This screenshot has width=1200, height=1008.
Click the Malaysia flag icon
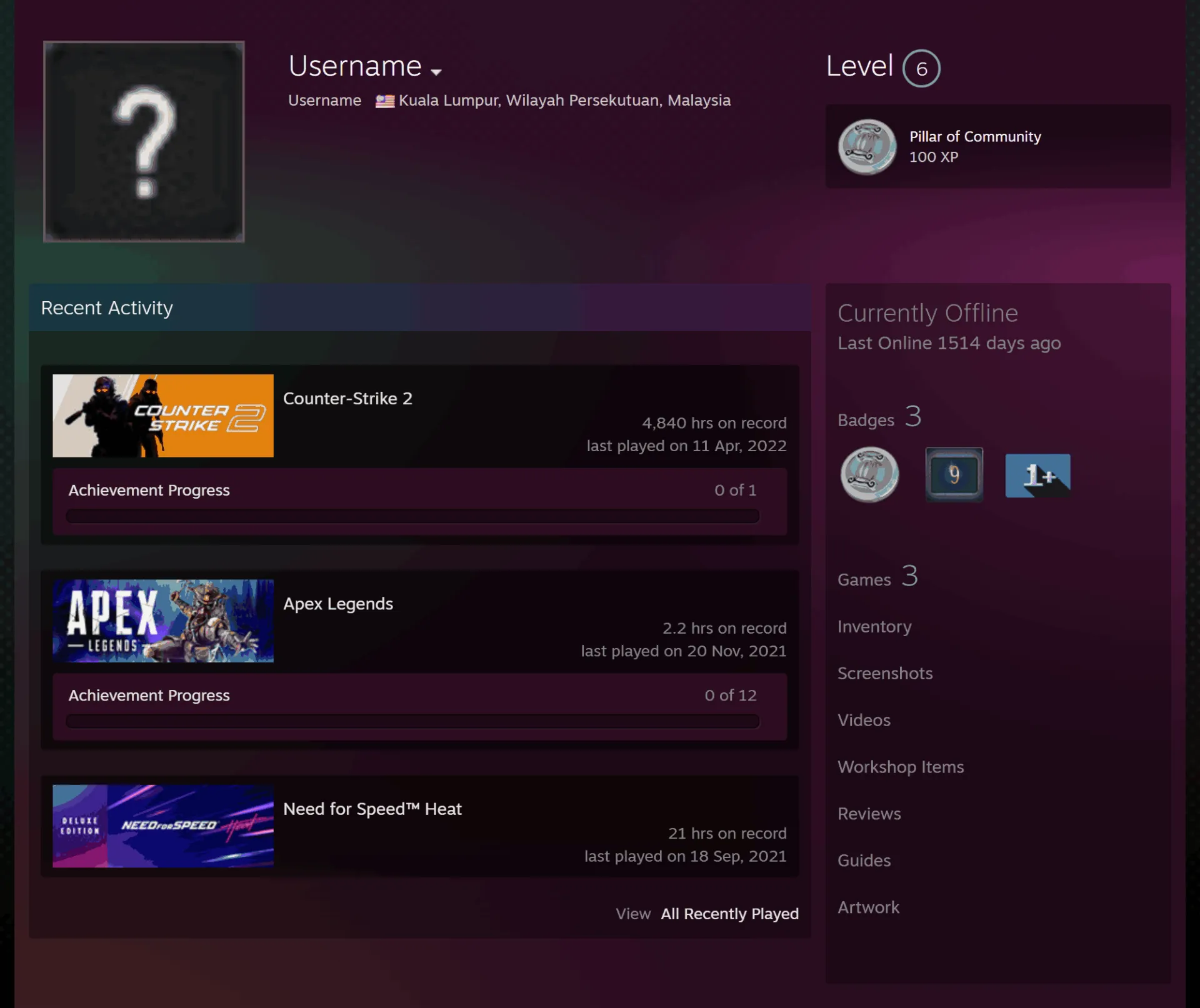(x=384, y=101)
